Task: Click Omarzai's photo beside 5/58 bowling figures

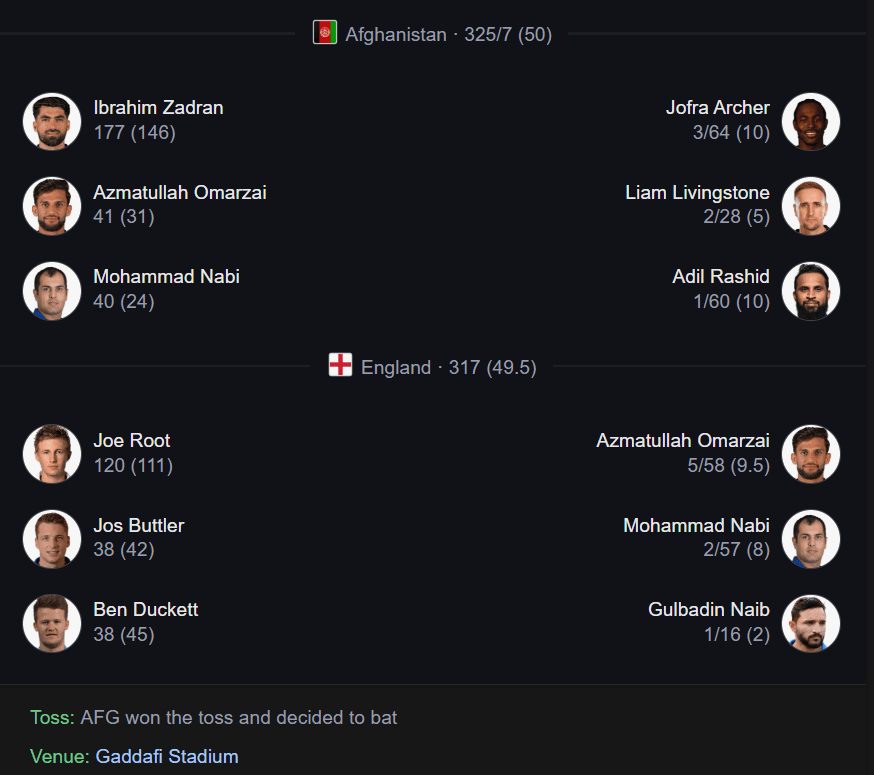Action: [810, 454]
